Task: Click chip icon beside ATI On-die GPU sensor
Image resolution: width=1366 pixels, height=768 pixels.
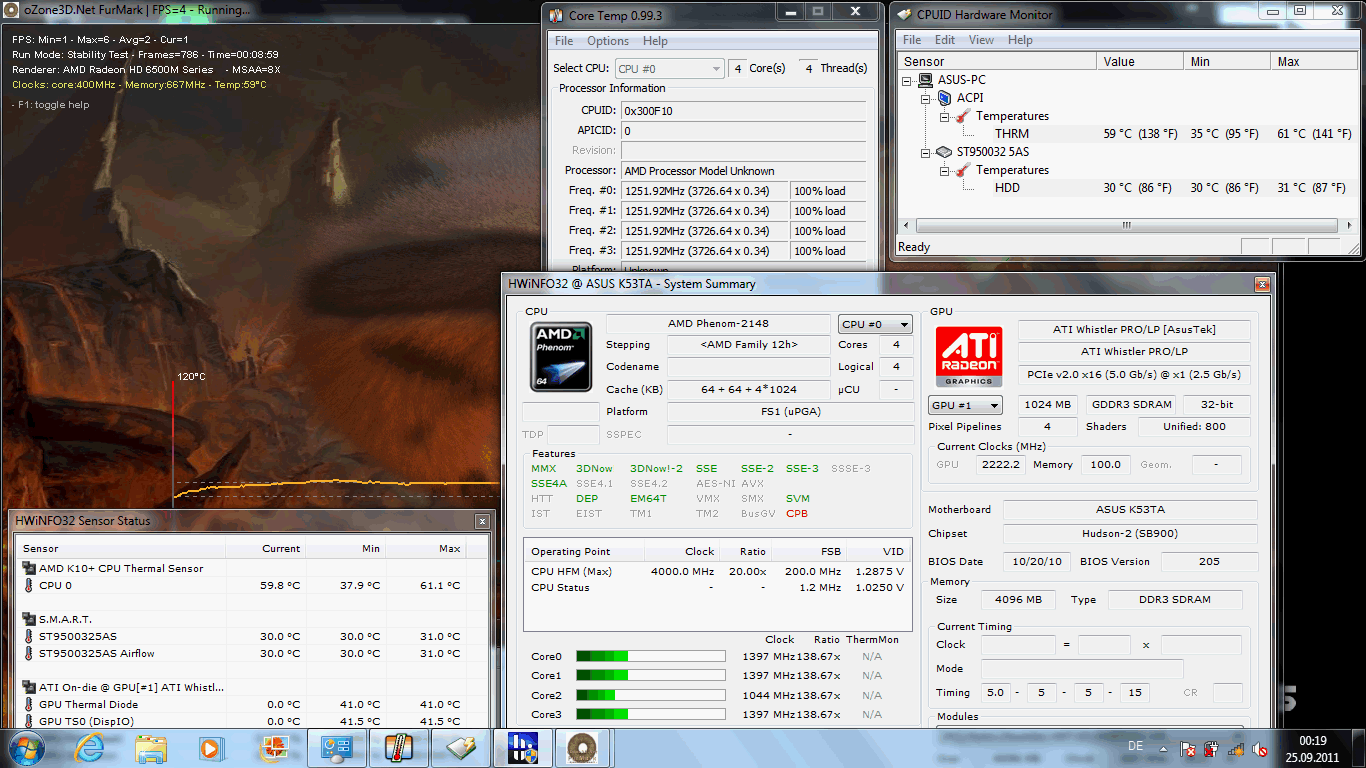Action: pos(29,687)
